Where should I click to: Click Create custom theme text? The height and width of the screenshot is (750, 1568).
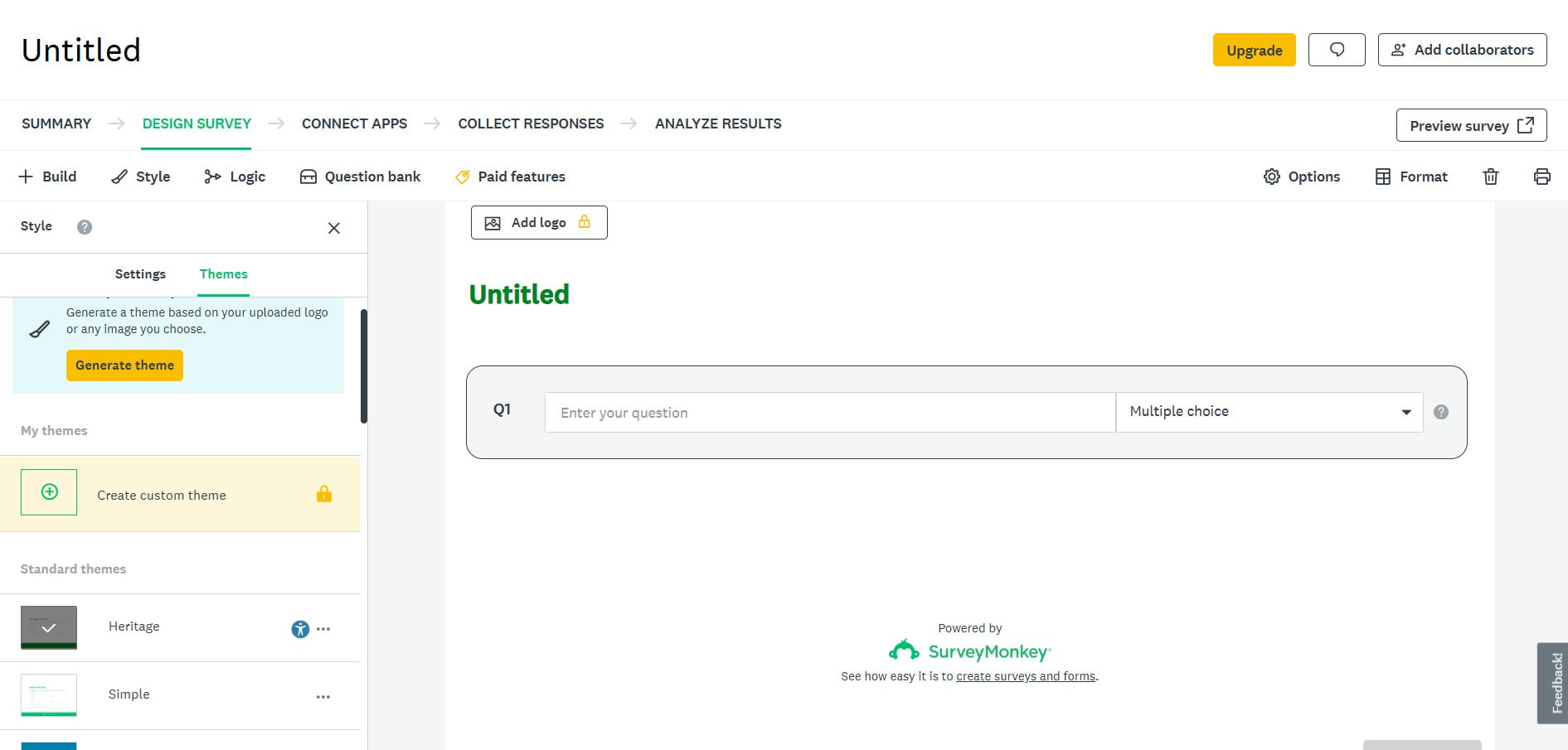point(162,496)
